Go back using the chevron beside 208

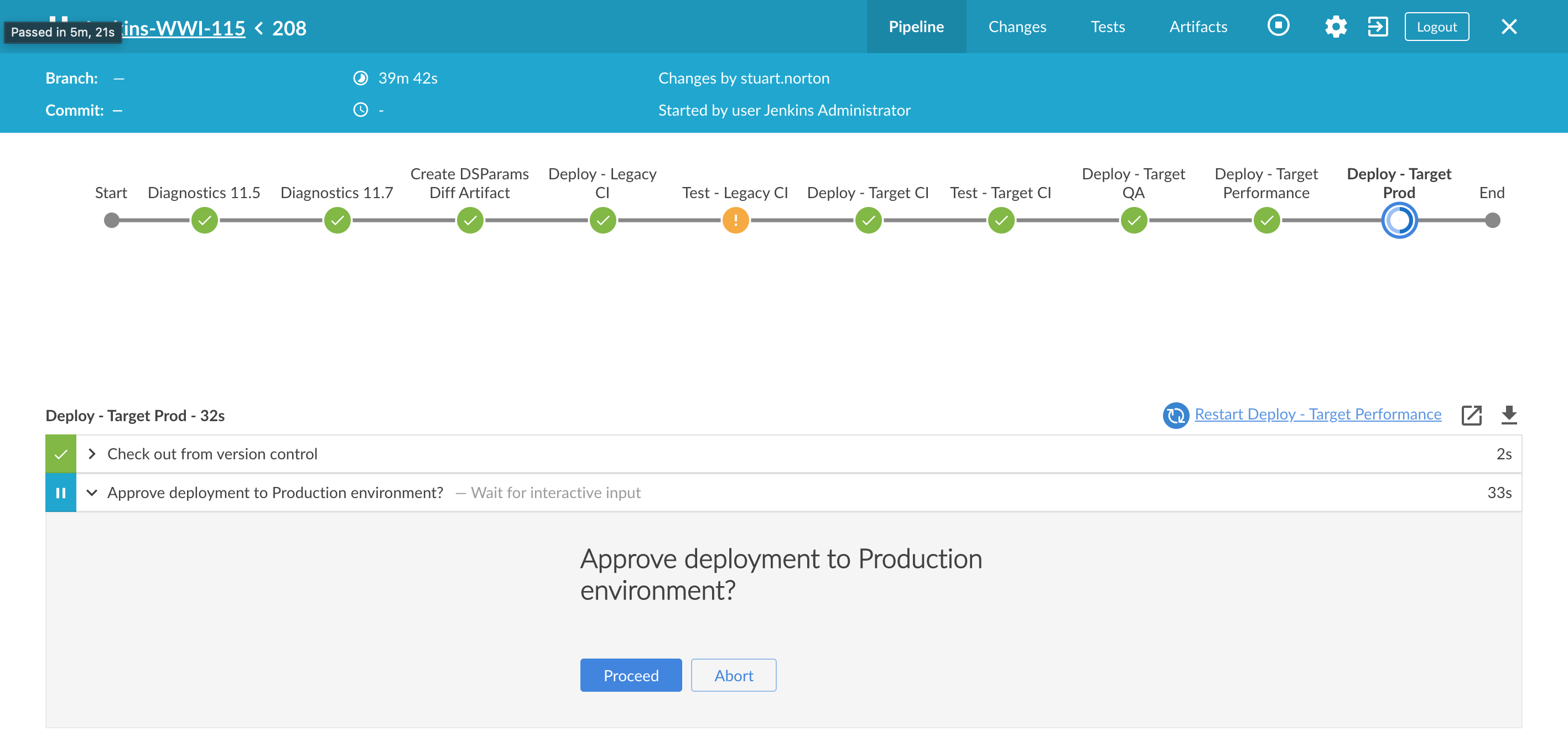pyautogui.click(x=259, y=28)
